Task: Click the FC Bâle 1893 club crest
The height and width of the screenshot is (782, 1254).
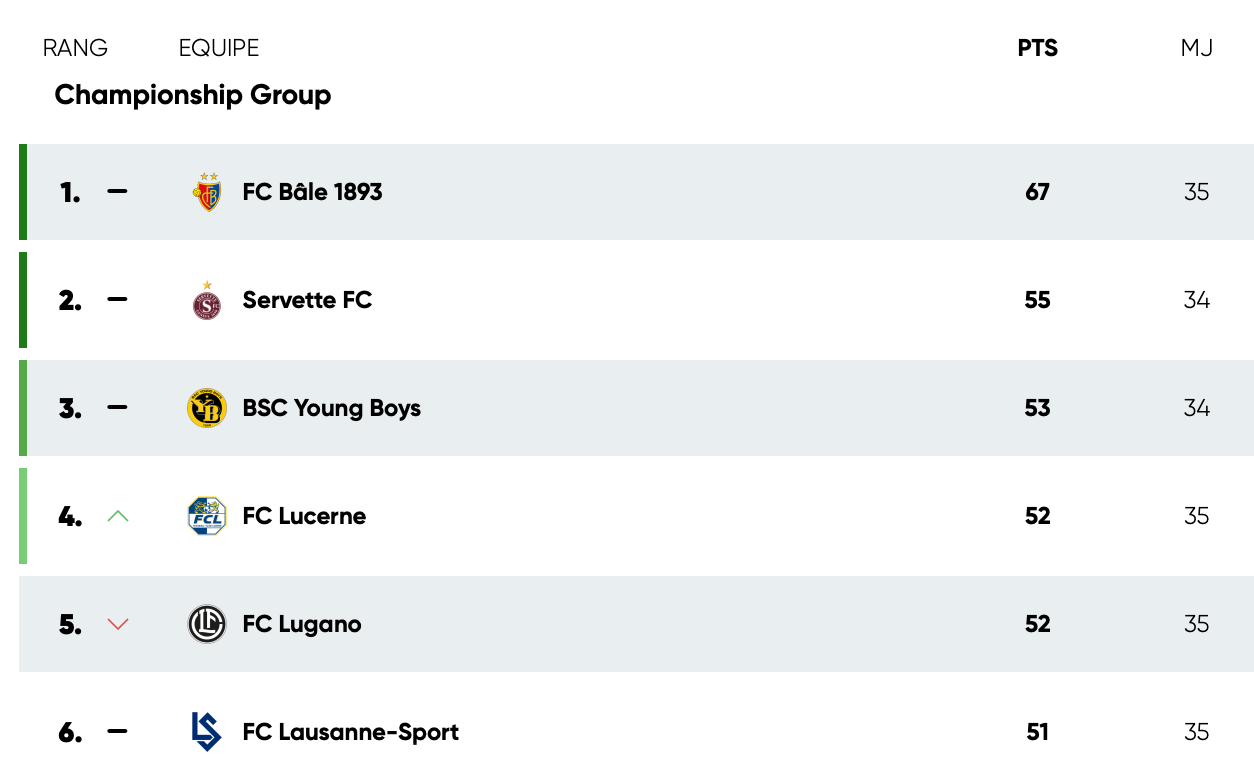Action: [x=207, y=191]
